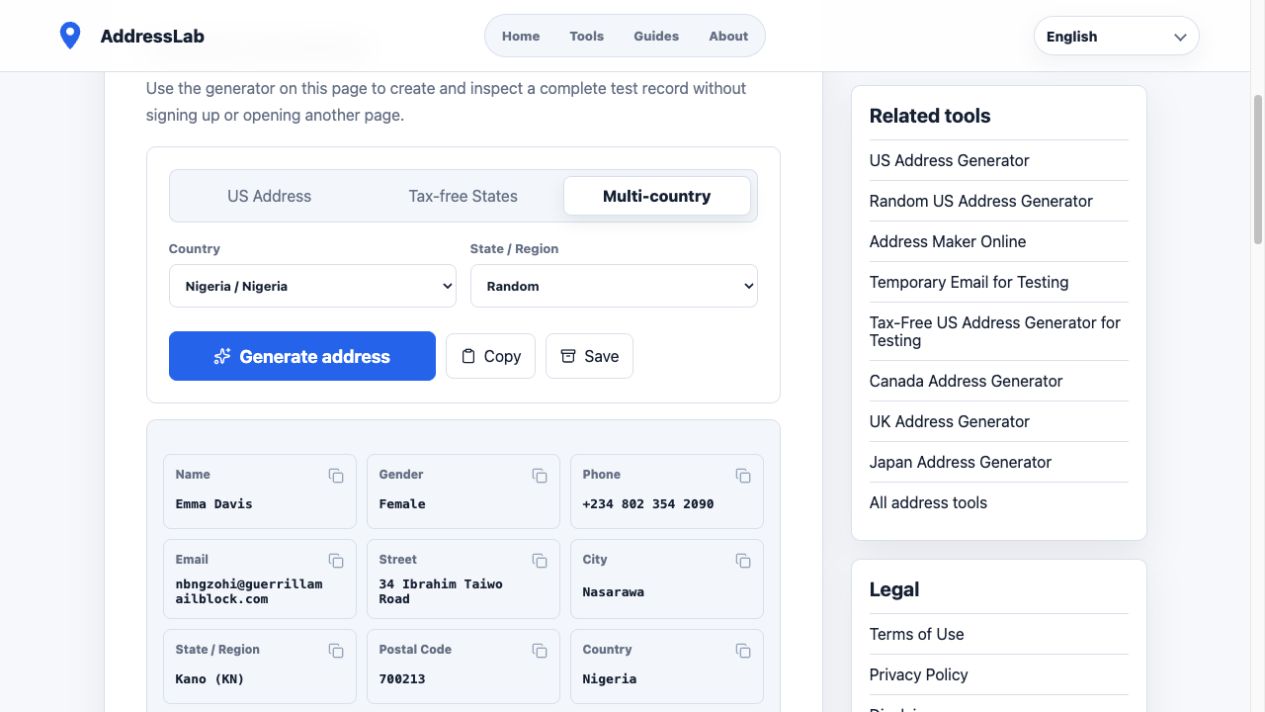
Task: Open Random US Address Generator link
Action: (981, 201)
